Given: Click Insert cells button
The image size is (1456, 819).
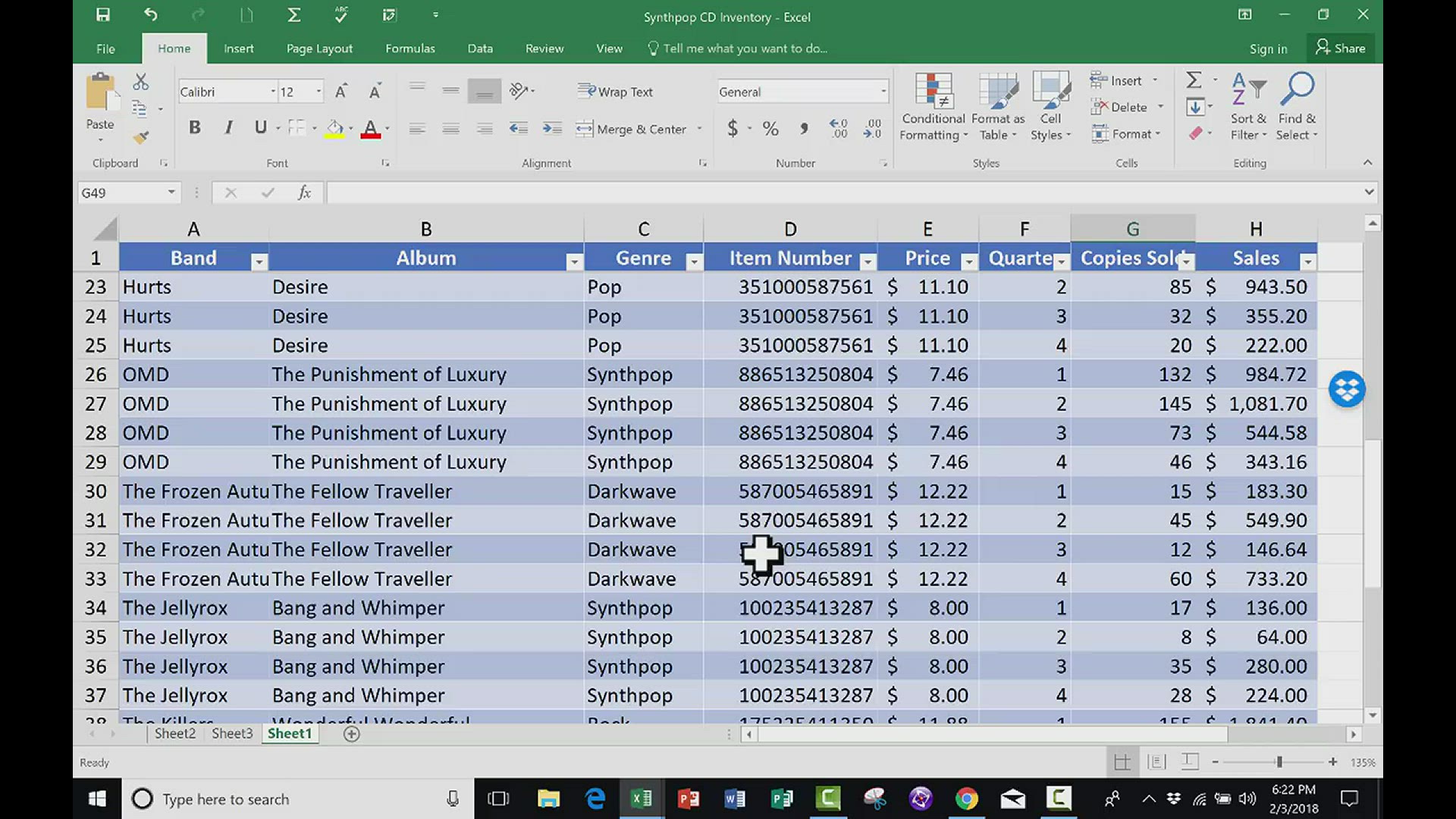Looking at the screenshot, I should click(x=1117, y=80).
